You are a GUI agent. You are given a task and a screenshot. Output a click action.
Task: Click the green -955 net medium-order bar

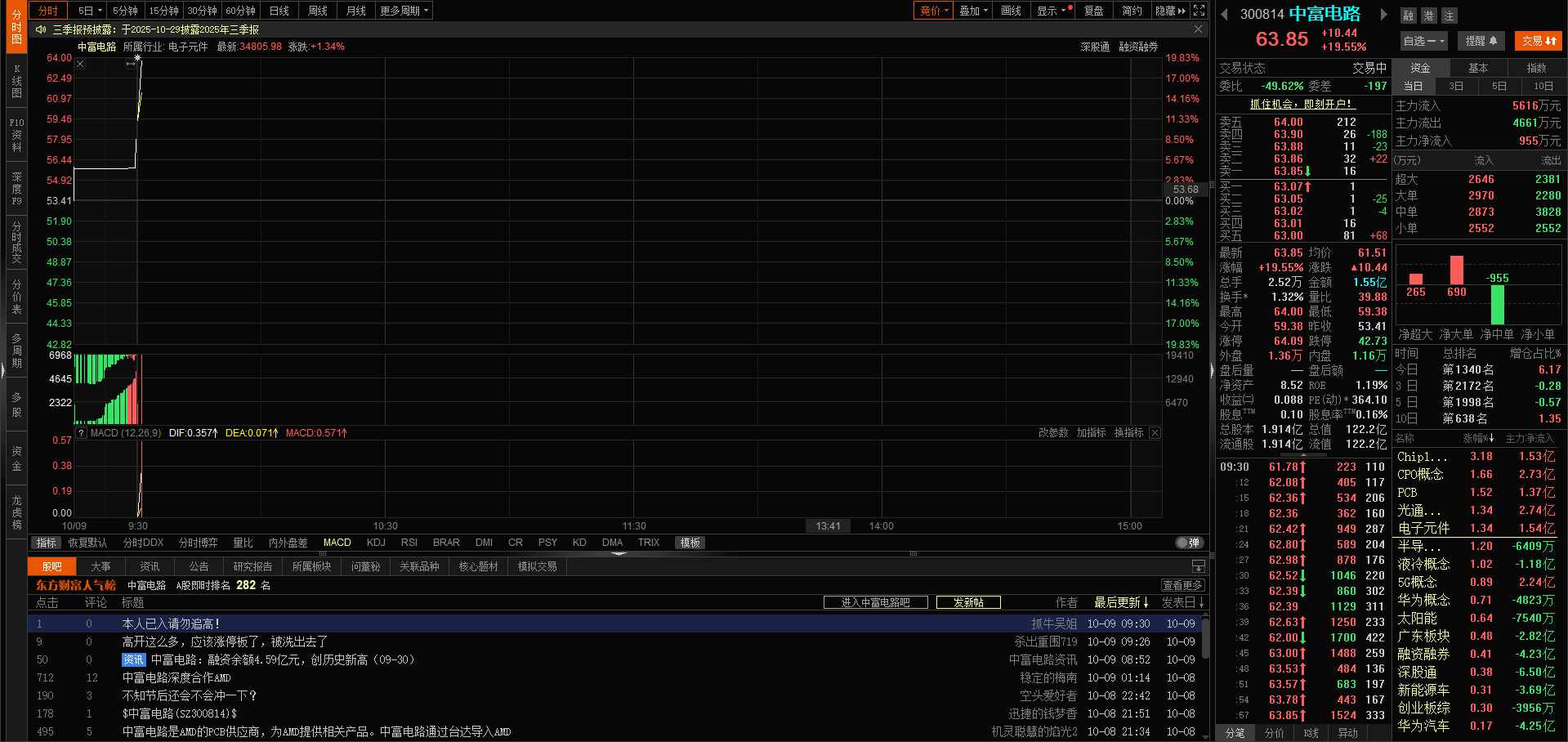click(x=1498, y=305)
